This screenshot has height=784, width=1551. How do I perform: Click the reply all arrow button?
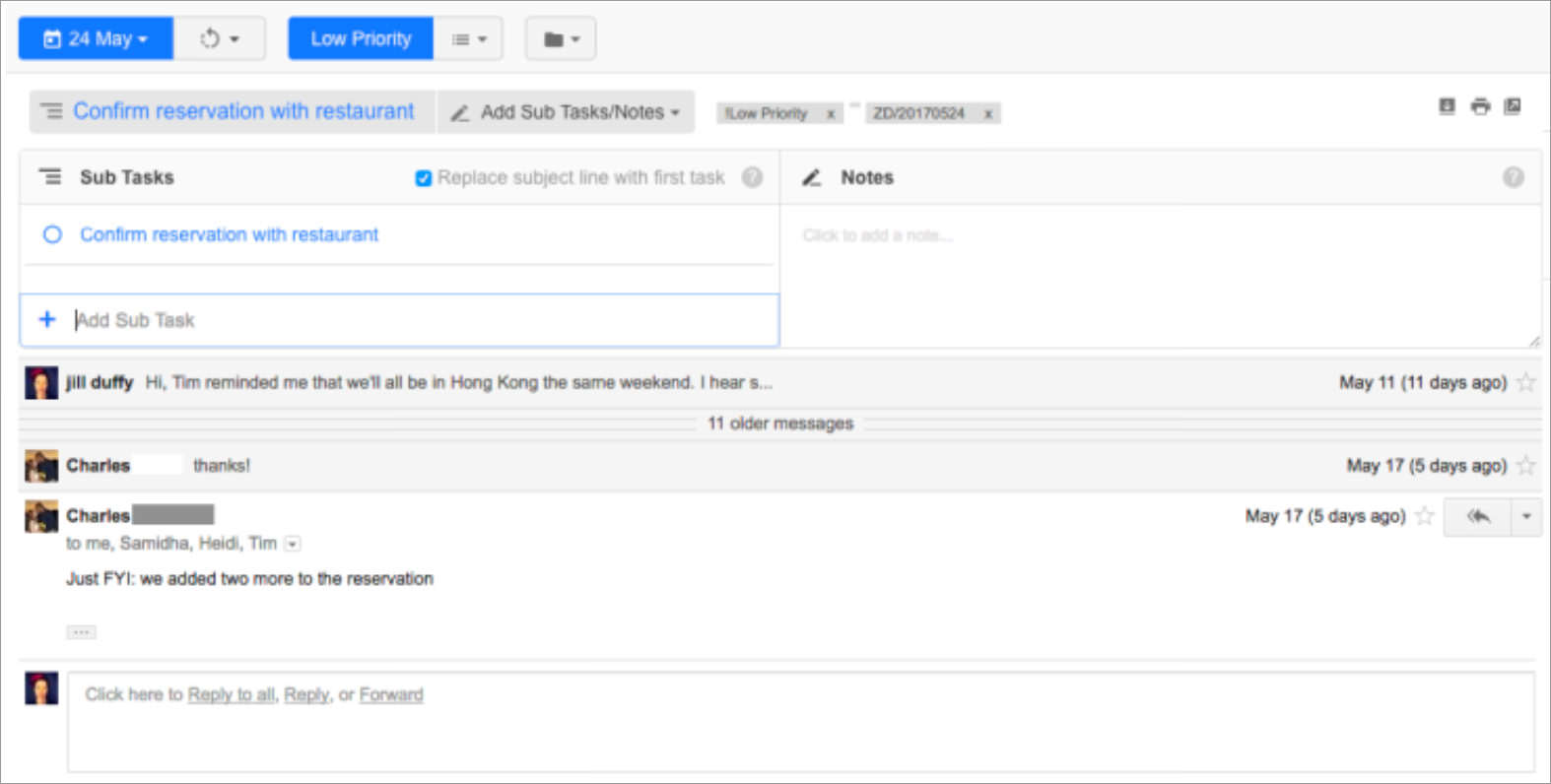pos(1477,516)
